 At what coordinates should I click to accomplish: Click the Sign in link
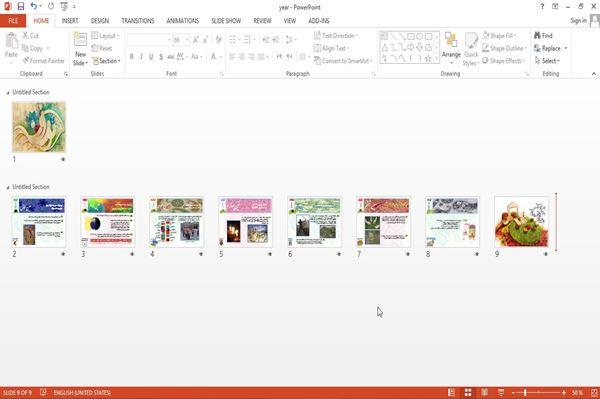[578, 21]
